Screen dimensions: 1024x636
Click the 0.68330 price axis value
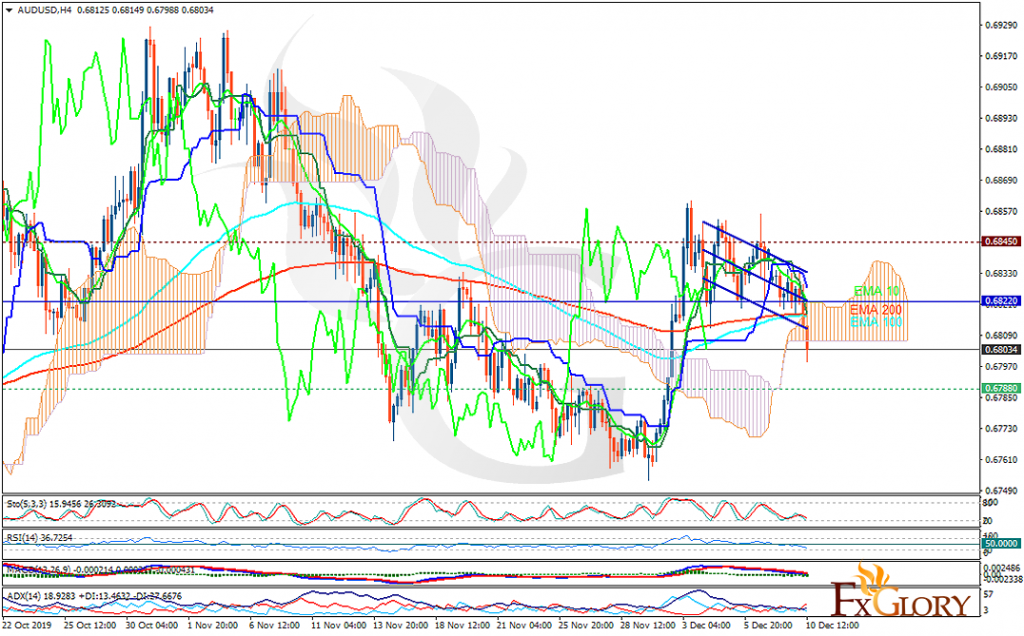(1001, 273)
